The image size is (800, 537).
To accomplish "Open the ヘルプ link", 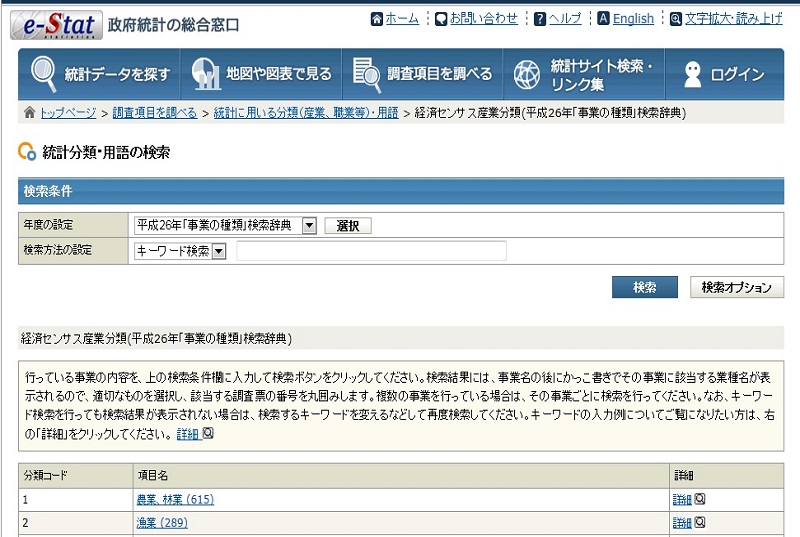I will point(565,19).
